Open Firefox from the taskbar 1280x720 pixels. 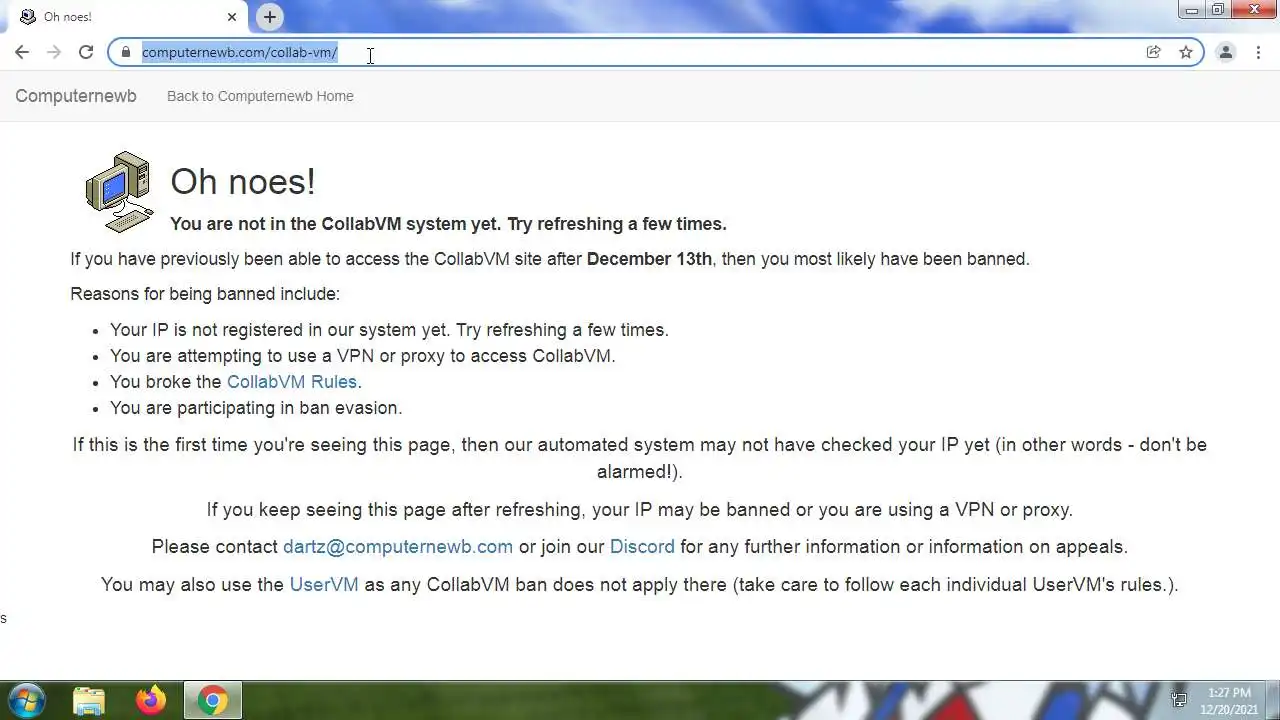[151, 700]
